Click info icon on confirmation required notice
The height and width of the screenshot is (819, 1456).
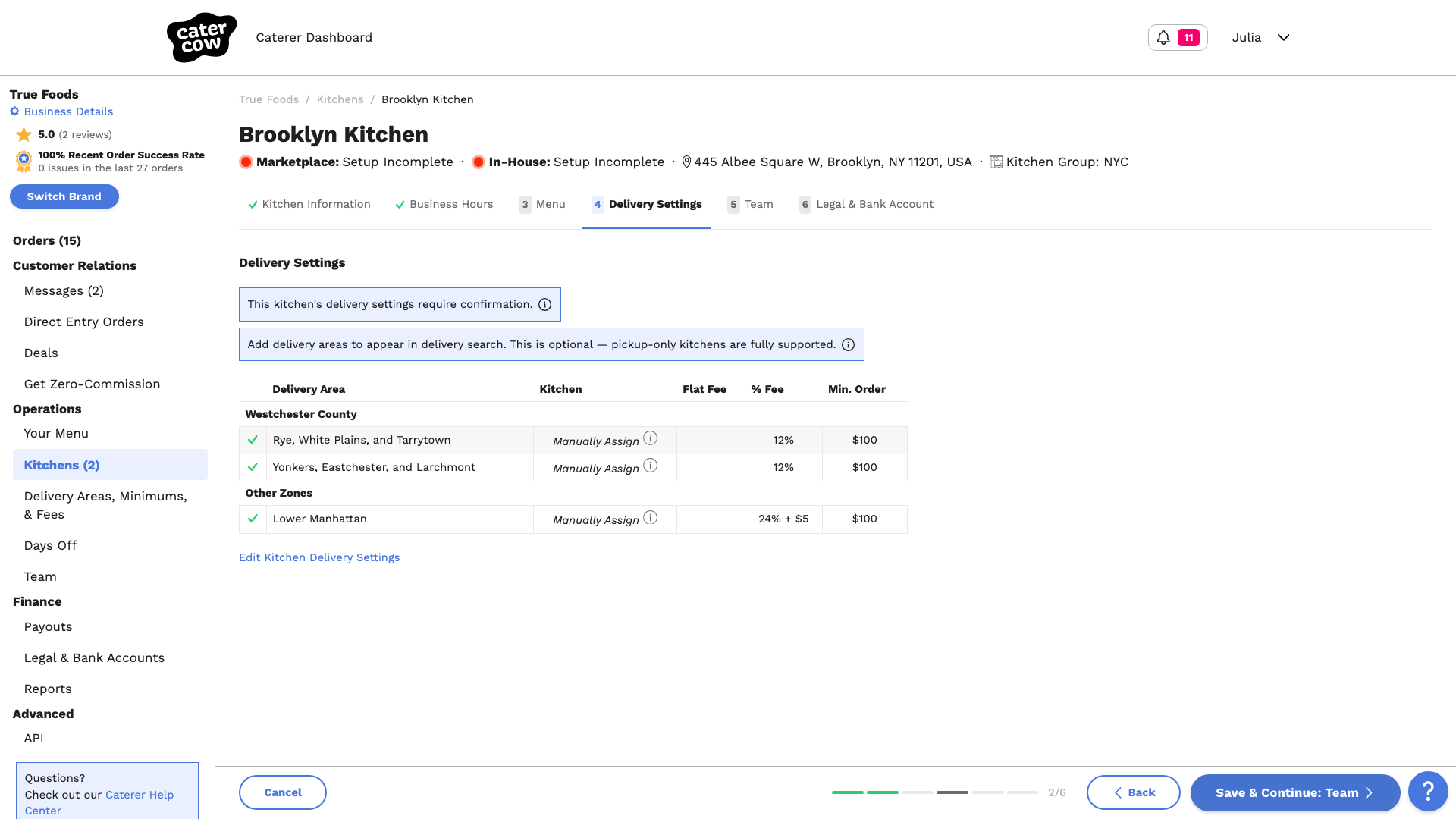coord(544,305)
